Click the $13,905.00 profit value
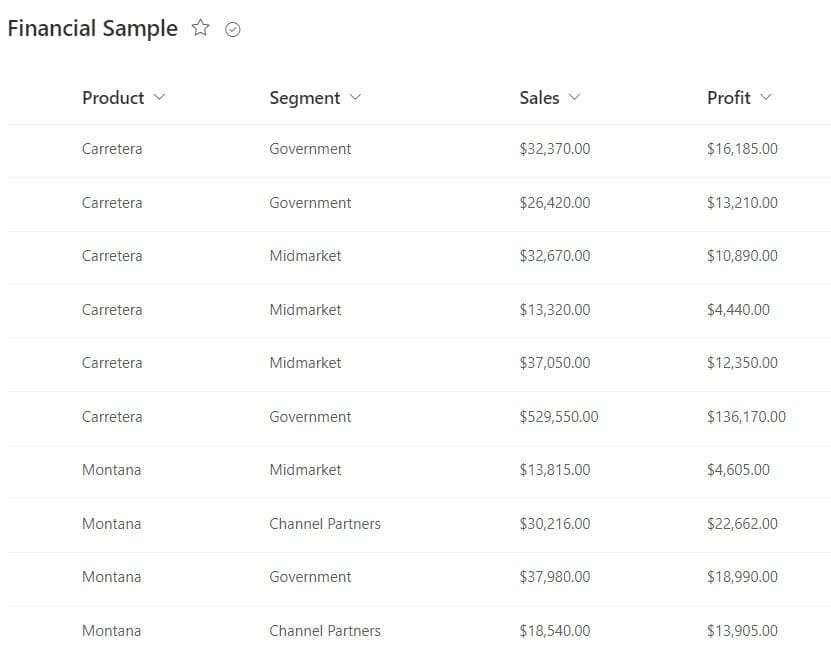 click(x=742, y=631)
